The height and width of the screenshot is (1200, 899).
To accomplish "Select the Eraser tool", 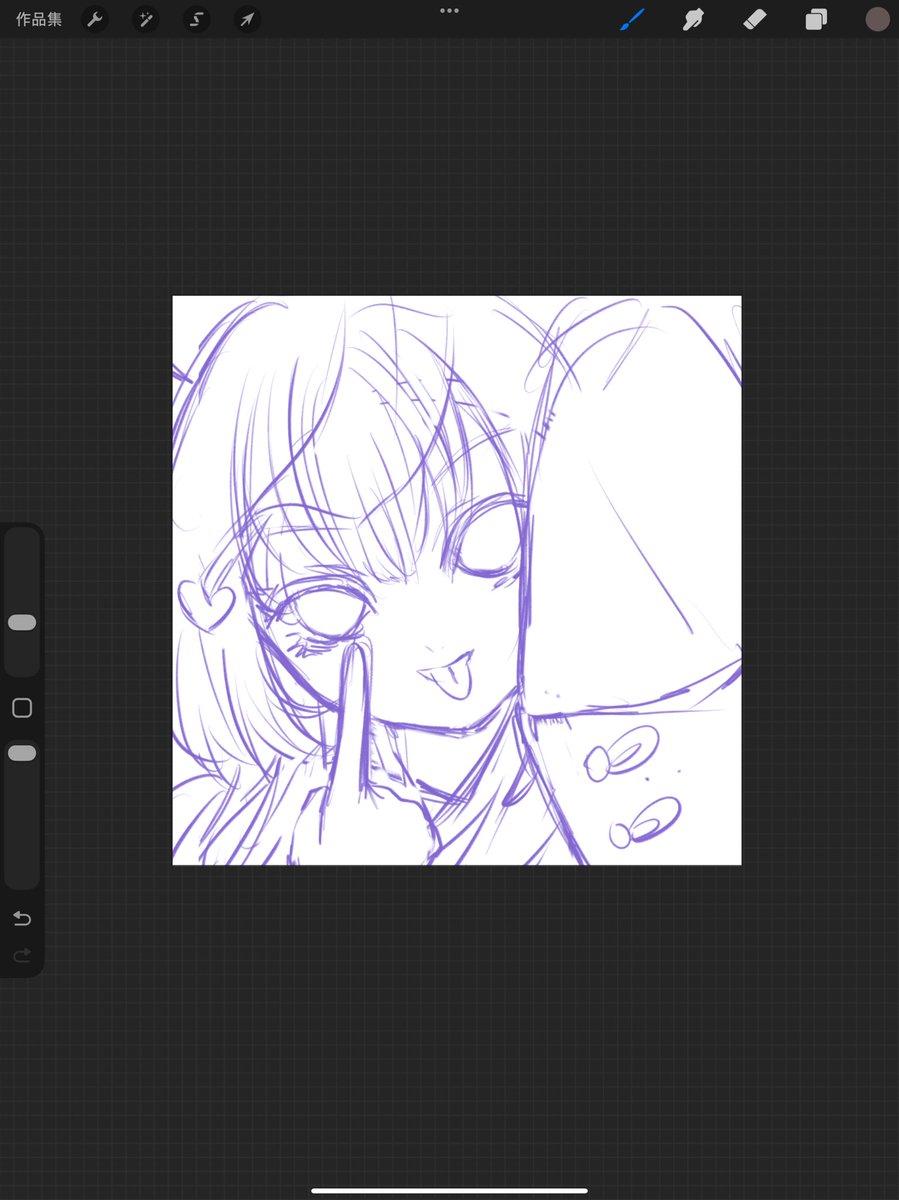I will [x=755, y=19].
